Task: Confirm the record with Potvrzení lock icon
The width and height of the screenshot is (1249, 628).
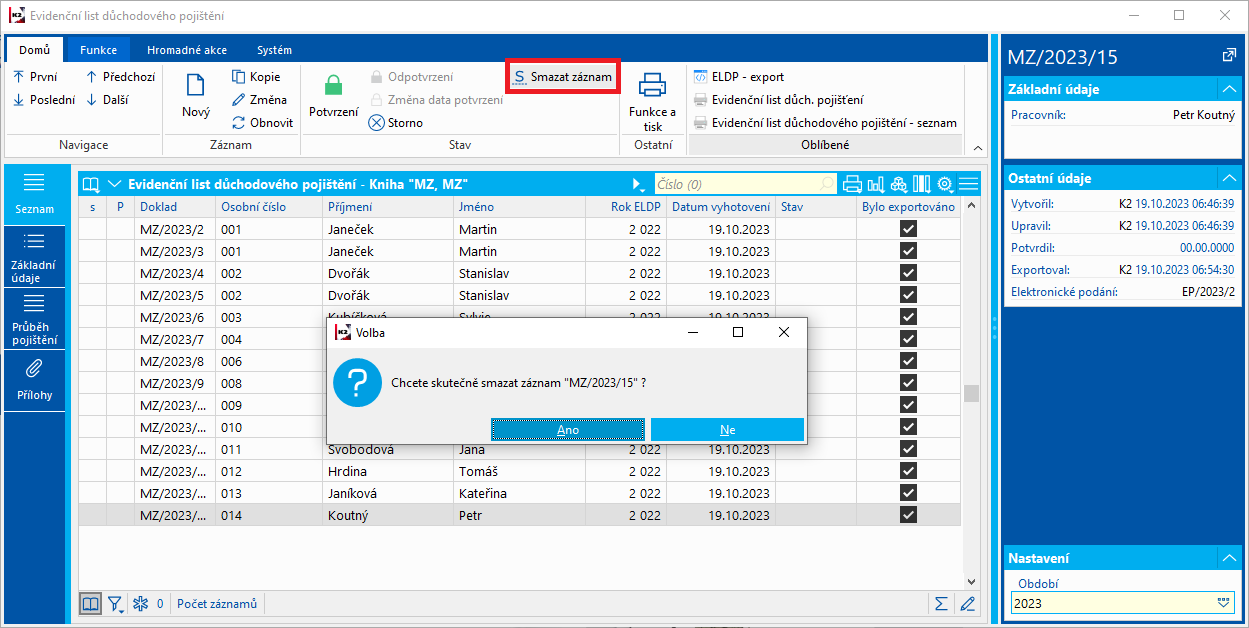Action: coord(333,97)
